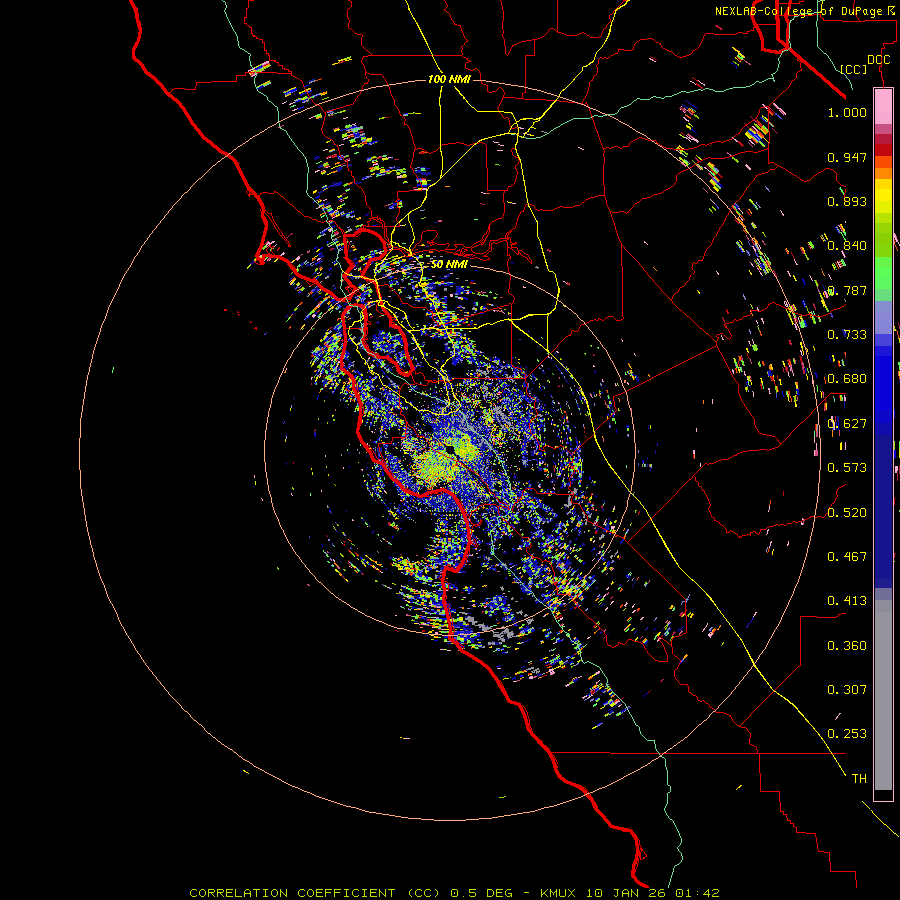Viewport: 900px width, 900px height.
Task: Pick the pink color band beside 1.000
Action: pyautogui.click(x=883, y=107)
